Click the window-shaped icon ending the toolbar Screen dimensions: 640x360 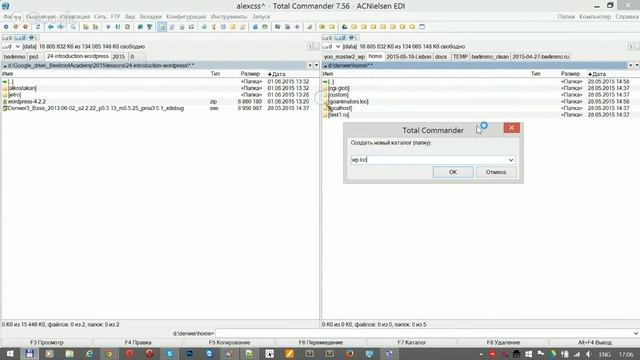click(422, 27)
